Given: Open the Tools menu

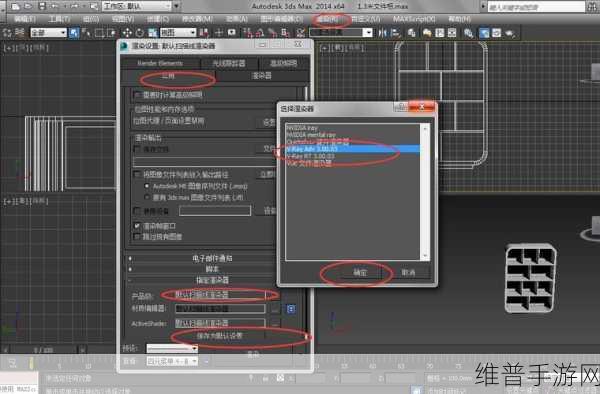Looking at the screenshot, I should (59, 19).
